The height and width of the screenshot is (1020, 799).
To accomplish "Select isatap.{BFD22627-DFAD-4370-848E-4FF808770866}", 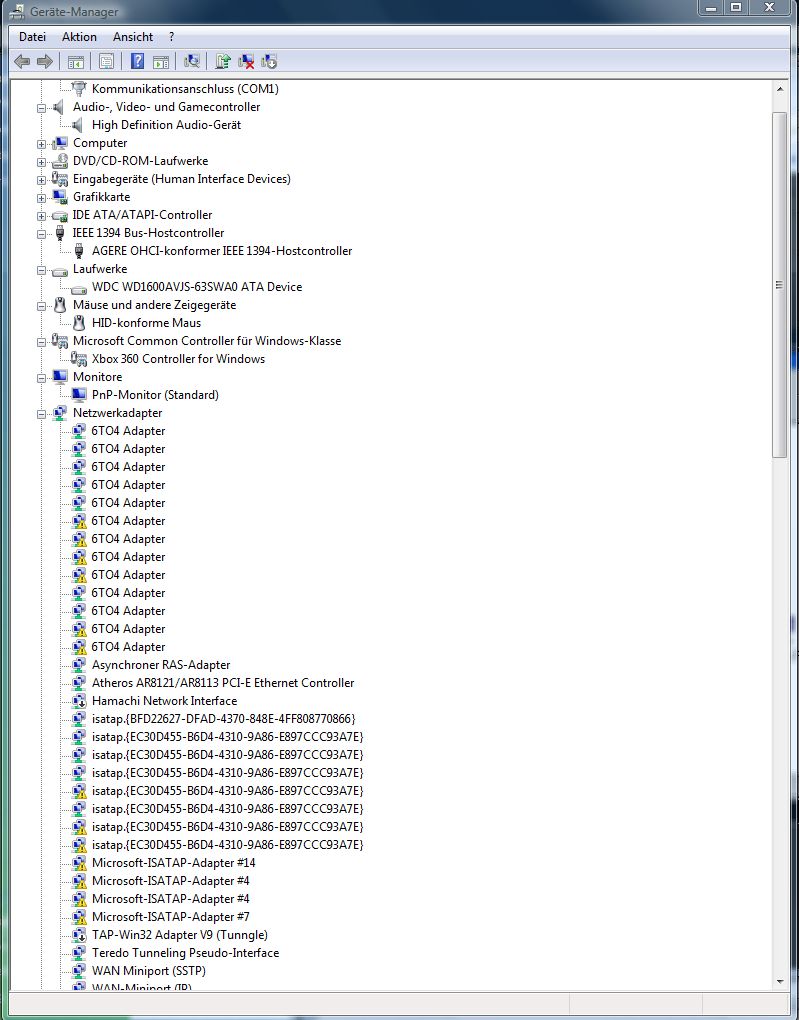I will tap(223, 719).
